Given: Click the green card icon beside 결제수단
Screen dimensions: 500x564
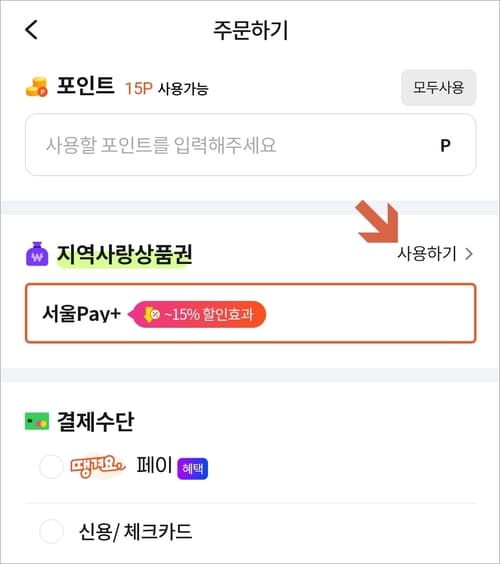Looking at the screenshot, I should click(x=37, y=421).
